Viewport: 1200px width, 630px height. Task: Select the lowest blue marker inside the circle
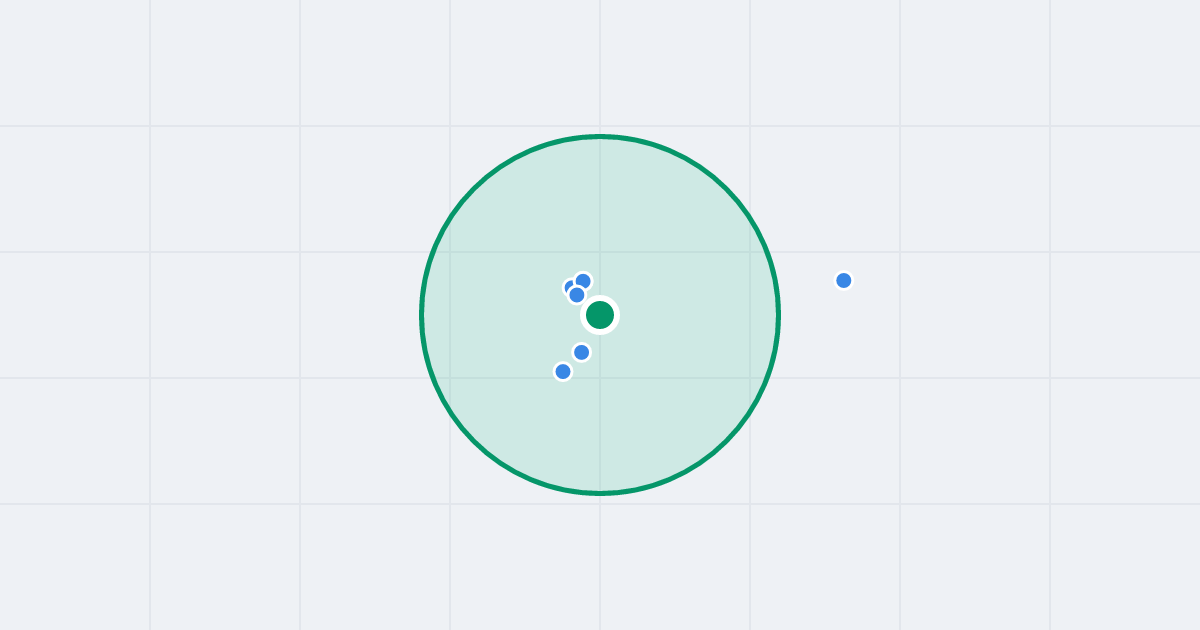click(563, 371)
